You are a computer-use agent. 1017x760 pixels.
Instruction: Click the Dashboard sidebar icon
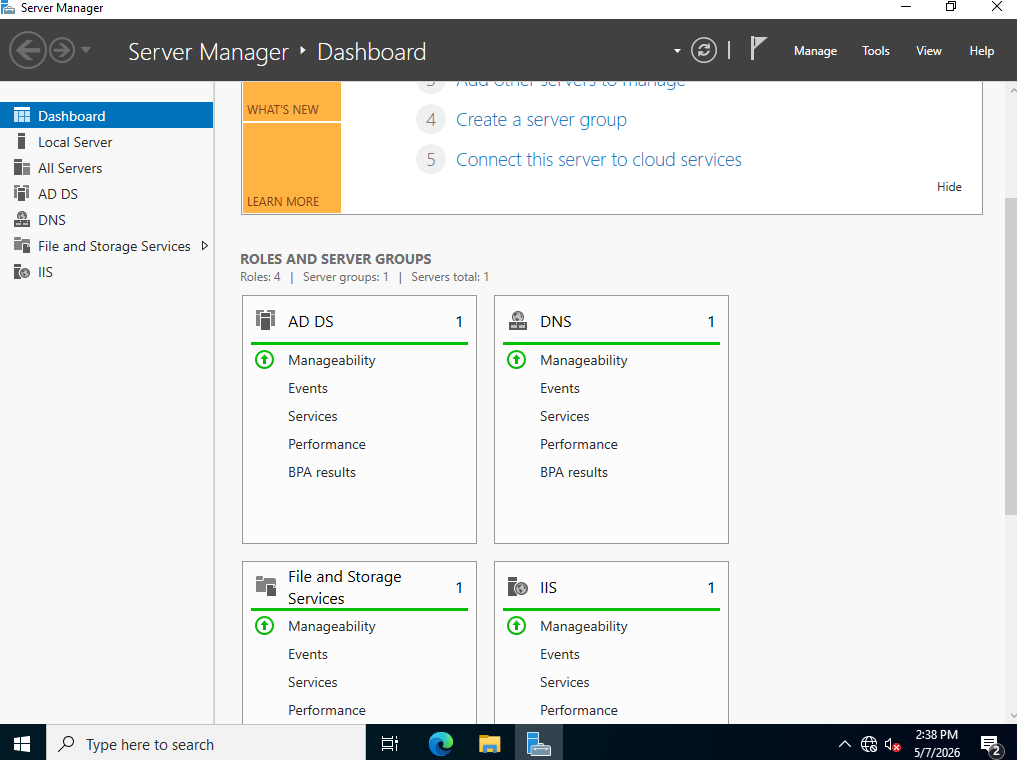click(21, 115)
